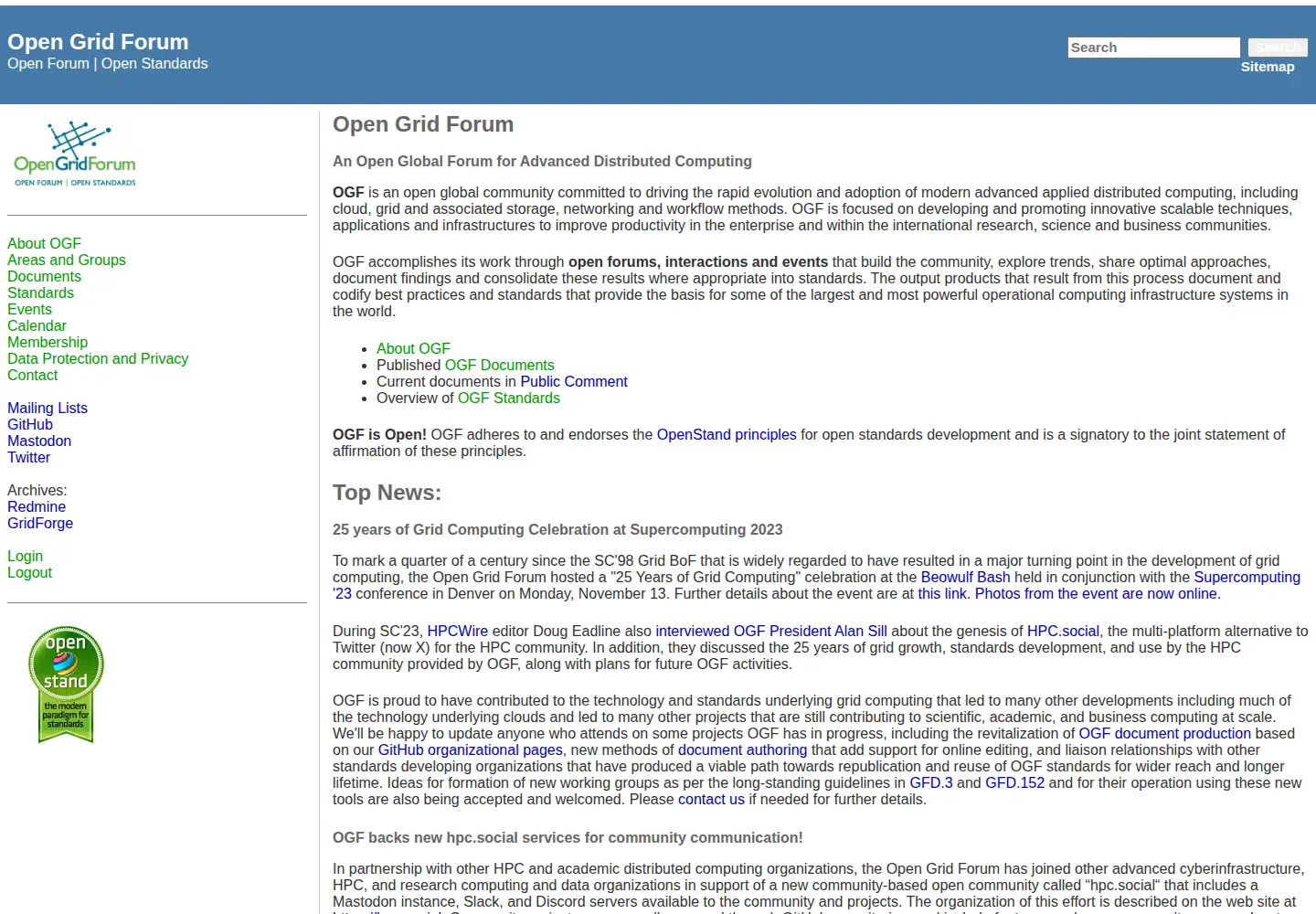This screenshot has height=914, width=1316.
Task: Open About OGF in the bullet list
Action: [x=413, y=348]
